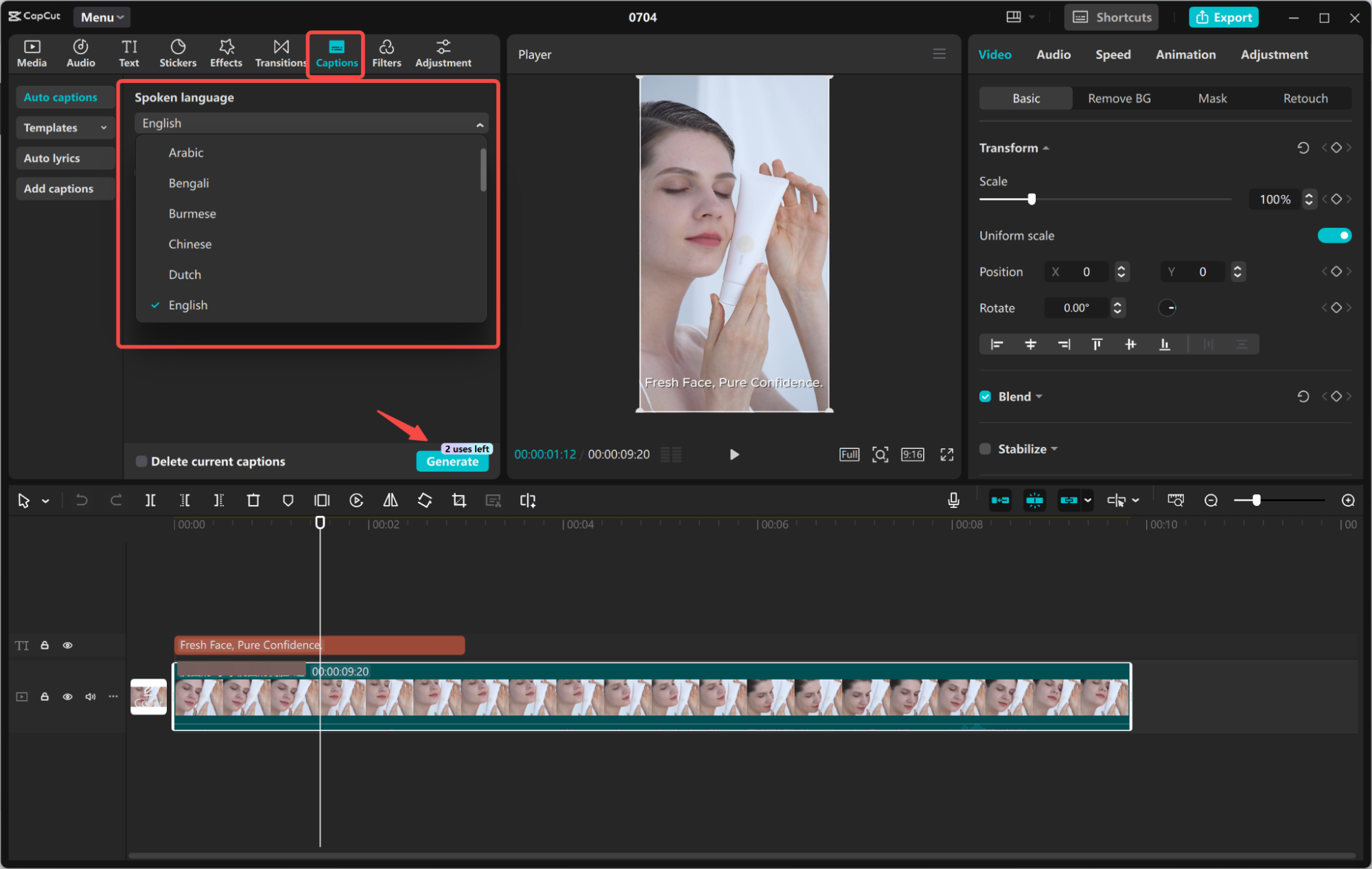Open the Stickers panel
This screenshot has height=869, width=1372.
click(178, 53)
